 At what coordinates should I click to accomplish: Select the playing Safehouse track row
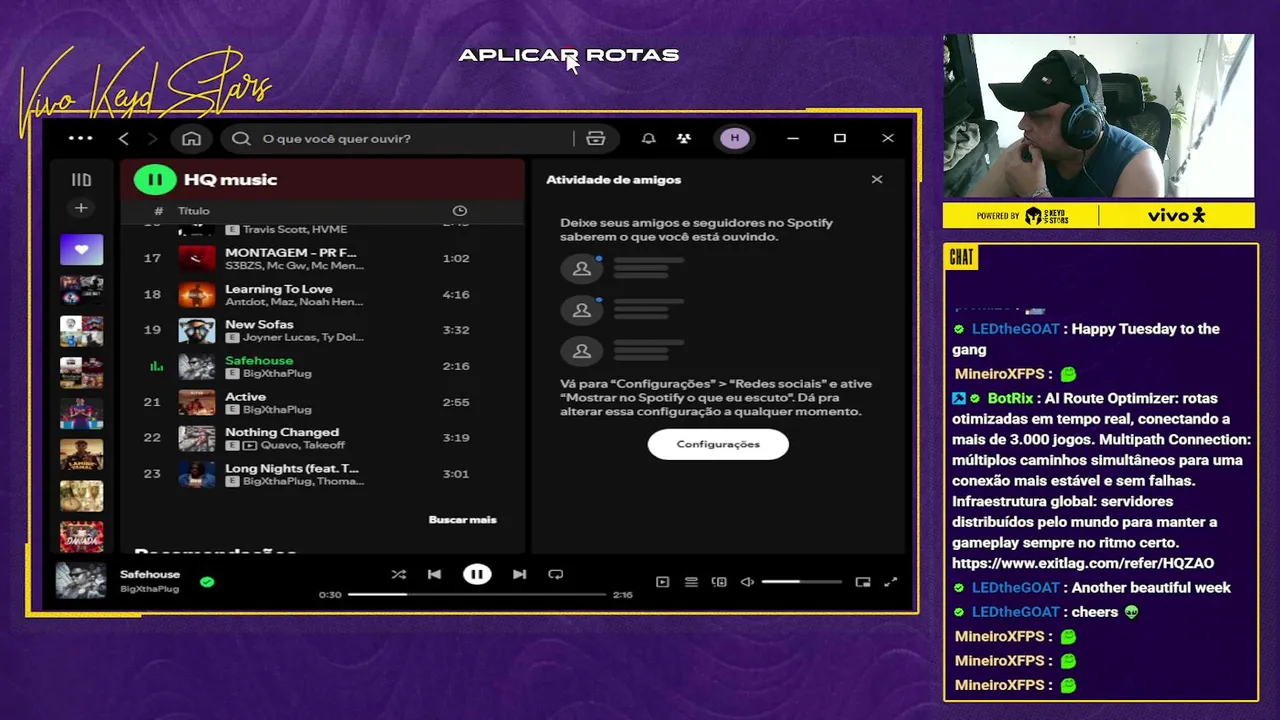click(322, 366)
